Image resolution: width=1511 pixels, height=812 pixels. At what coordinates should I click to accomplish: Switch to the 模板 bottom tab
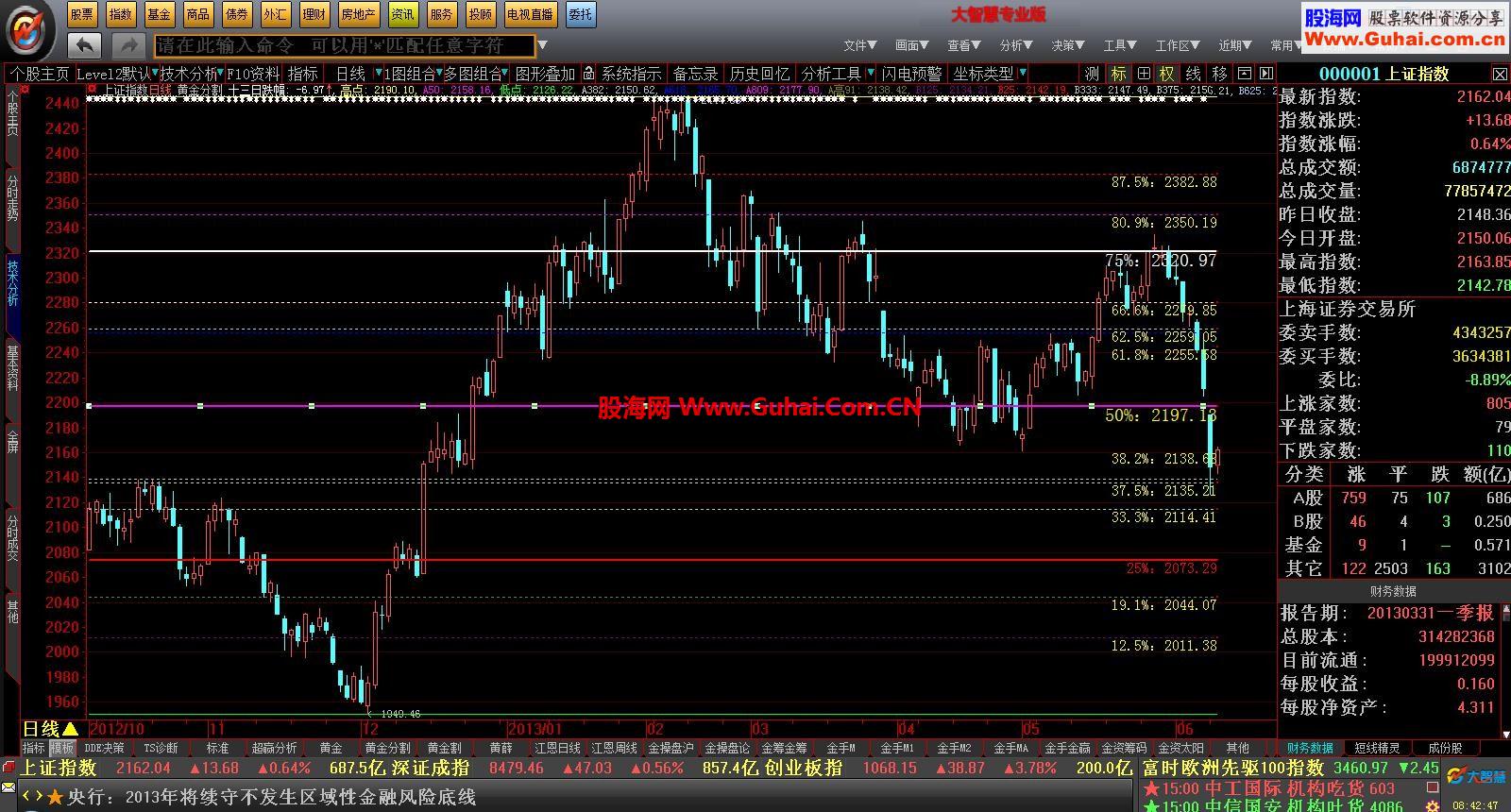62,748
